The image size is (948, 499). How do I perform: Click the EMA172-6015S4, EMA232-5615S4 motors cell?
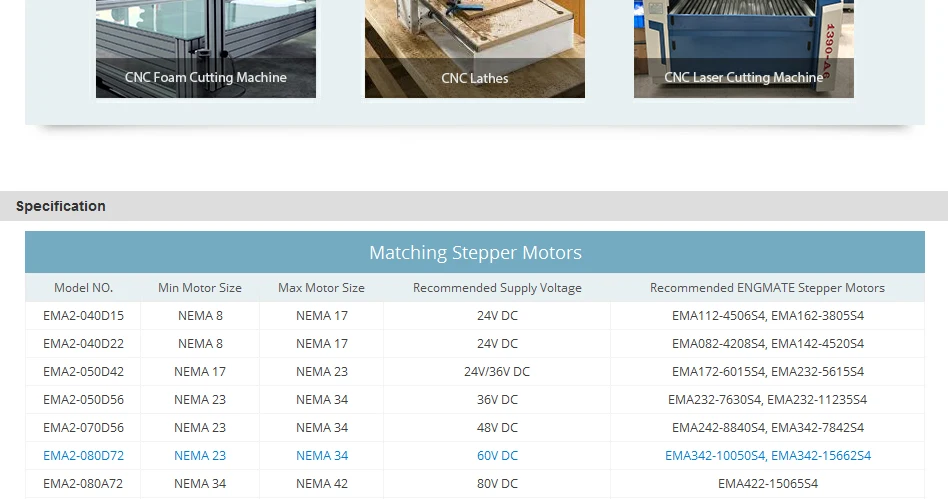[x=768, y=371]
